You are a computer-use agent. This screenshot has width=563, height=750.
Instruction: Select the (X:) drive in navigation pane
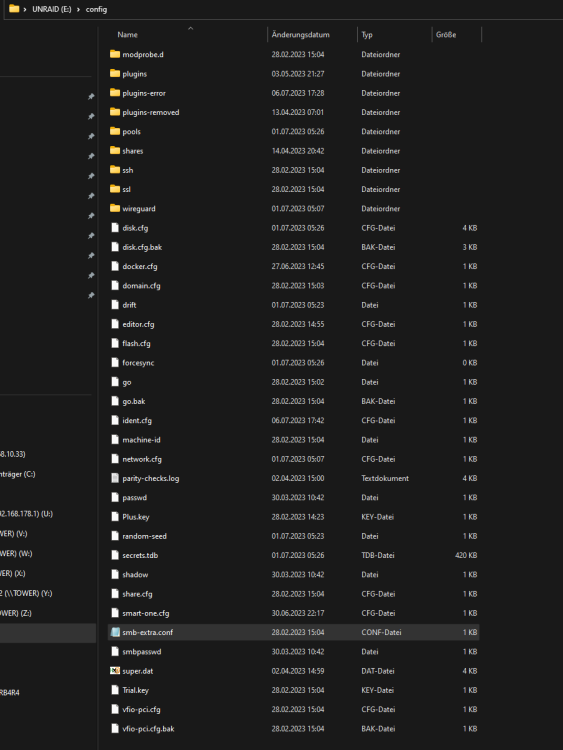coord(13,573)
